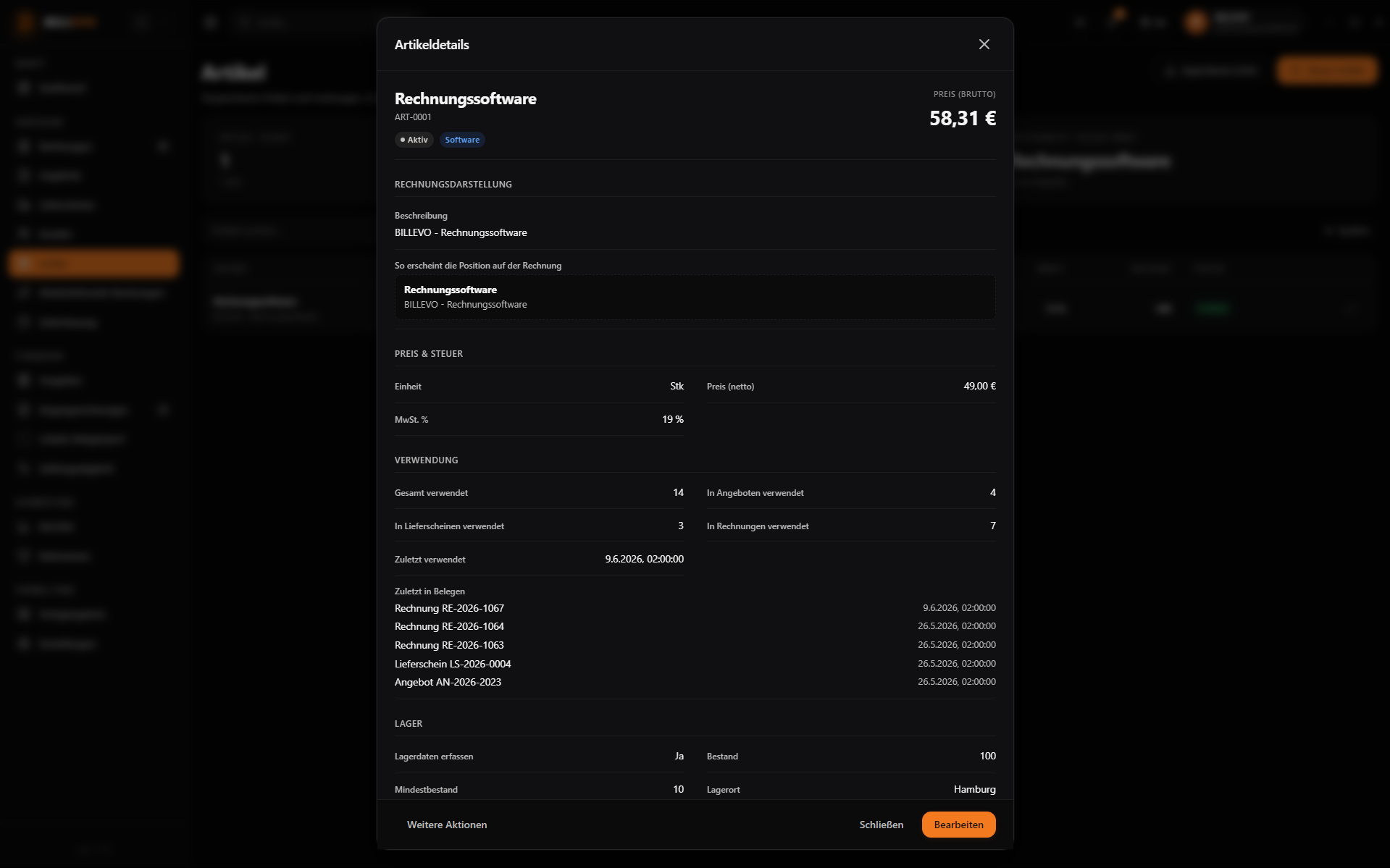Click the Software category tag

point(462,140)
